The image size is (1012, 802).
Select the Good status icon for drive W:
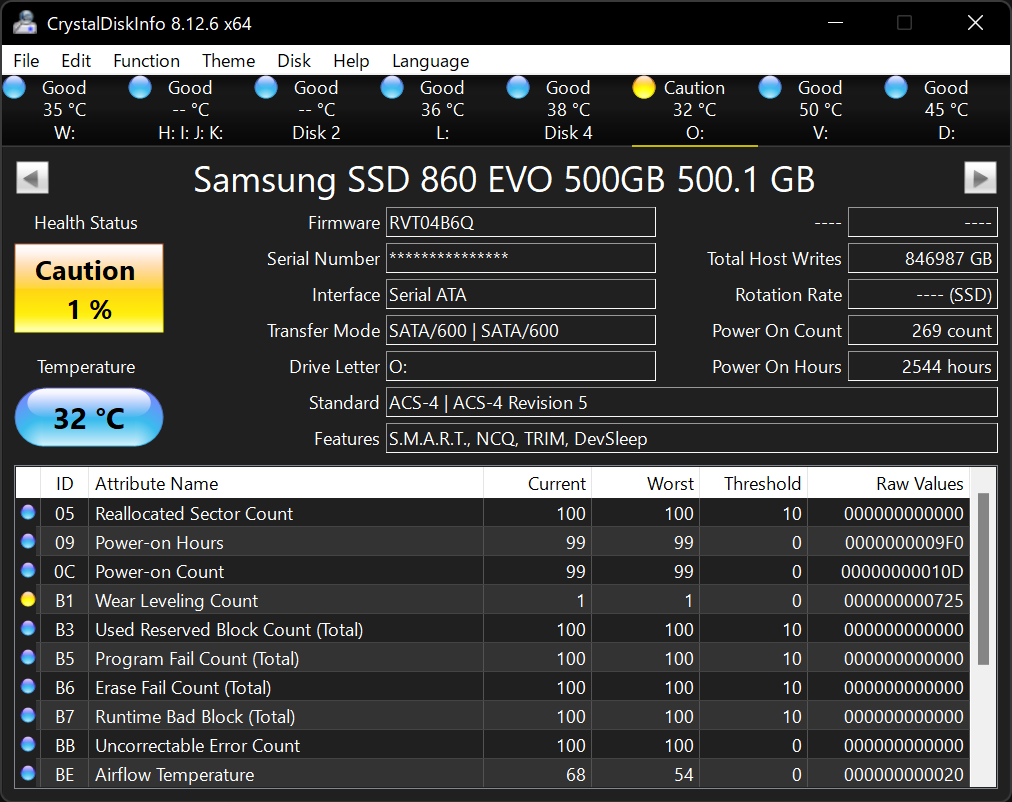[x=14, y=87]
